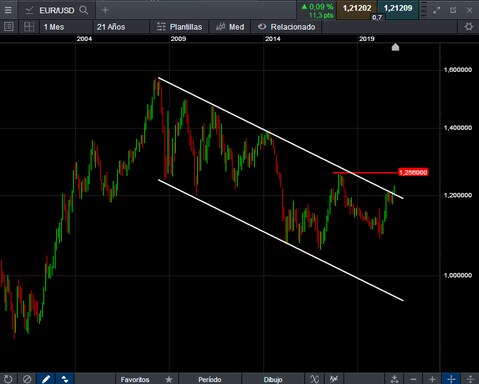Click the chart line icon beside EUR/USD

click(29, 10)
